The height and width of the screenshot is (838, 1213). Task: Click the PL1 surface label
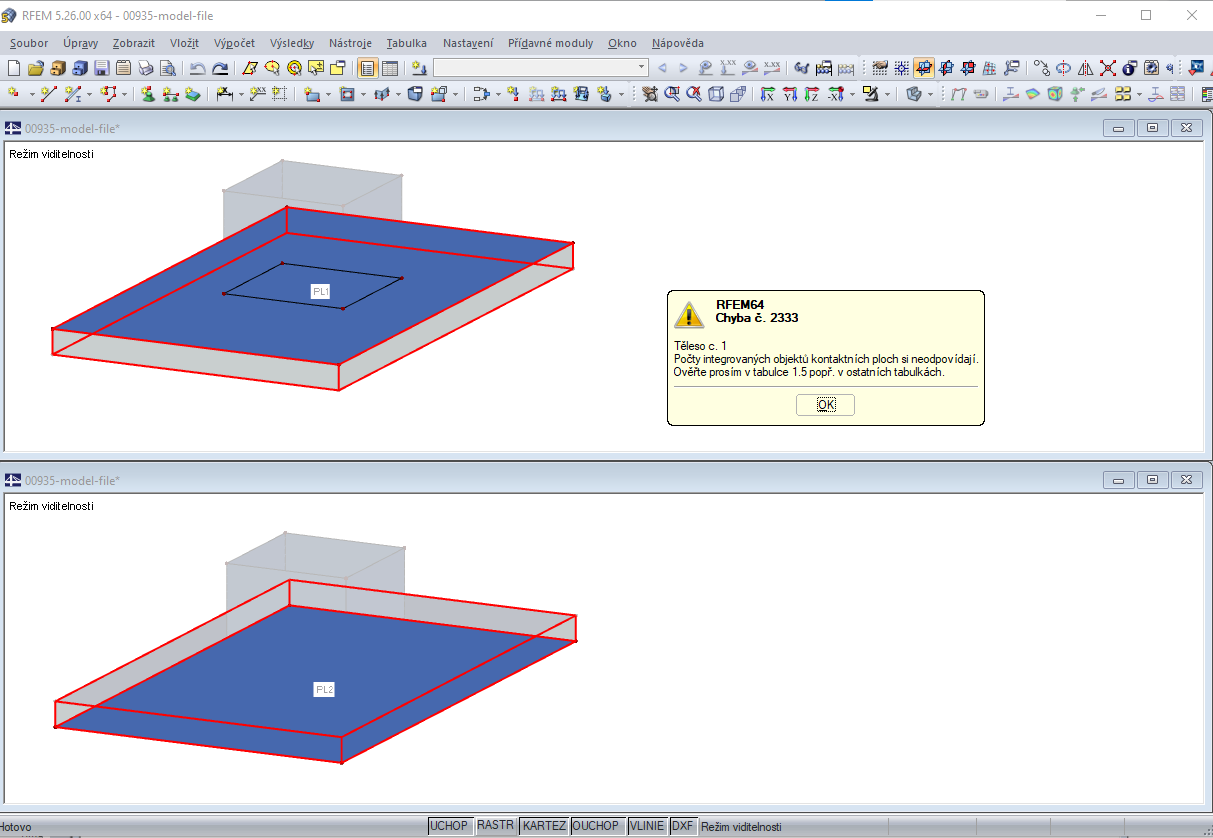[321, 291]
